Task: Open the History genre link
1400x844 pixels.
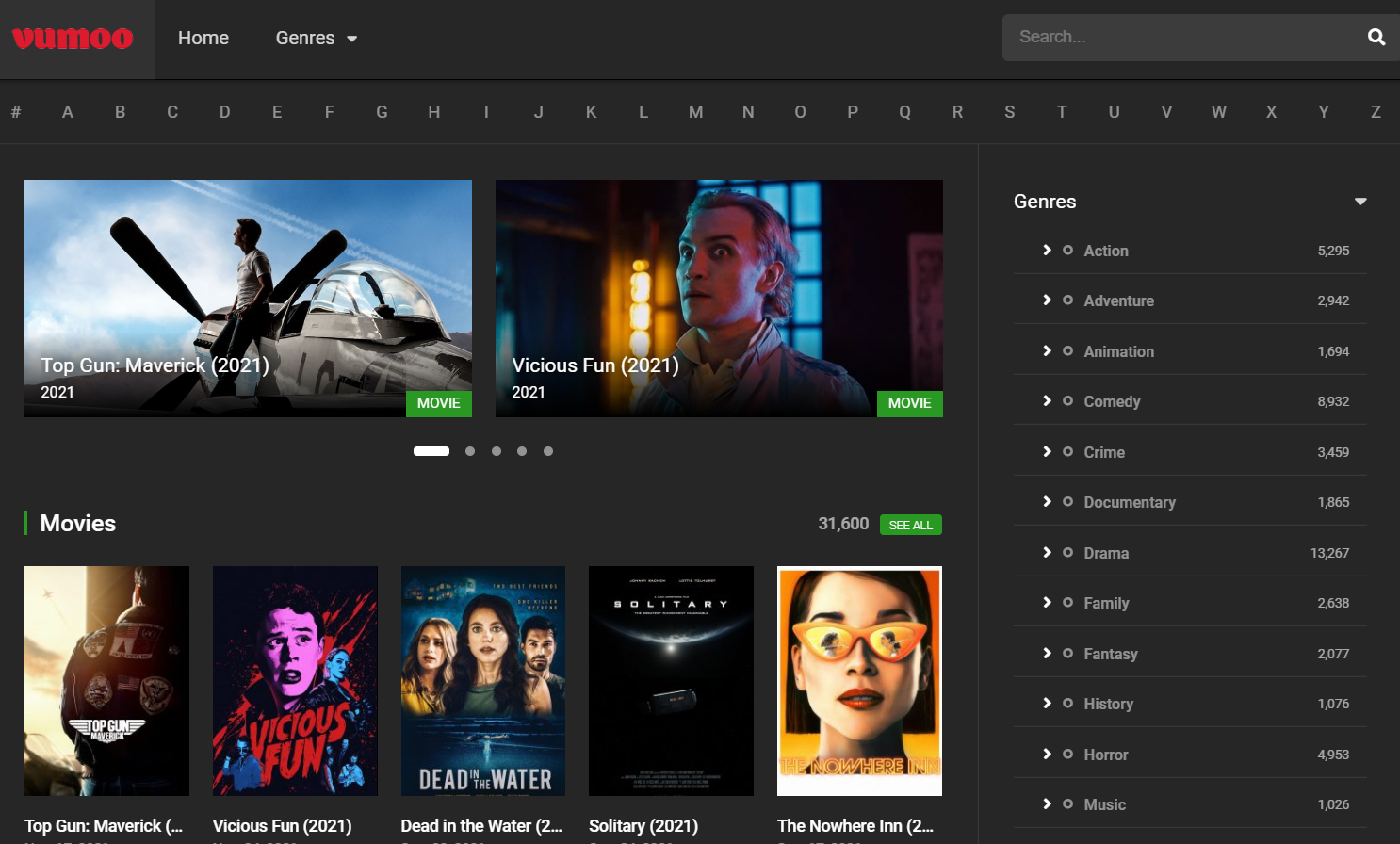Action: coord(1108,704)
